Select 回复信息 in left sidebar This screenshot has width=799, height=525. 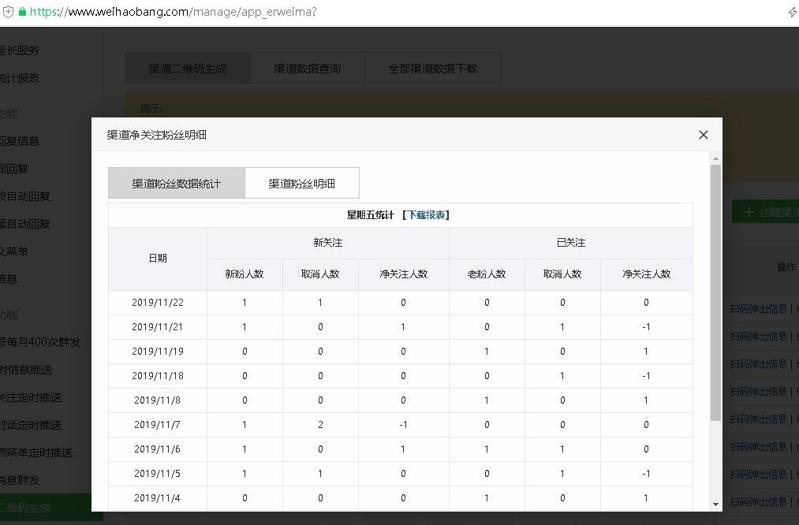19,141
